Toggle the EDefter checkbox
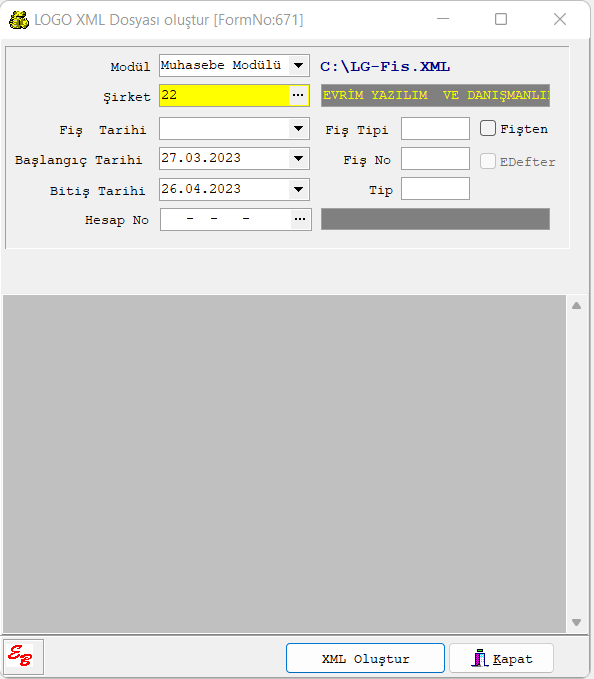Image resolution: width=594 pixels, height=679 pixels. (488, 161)
